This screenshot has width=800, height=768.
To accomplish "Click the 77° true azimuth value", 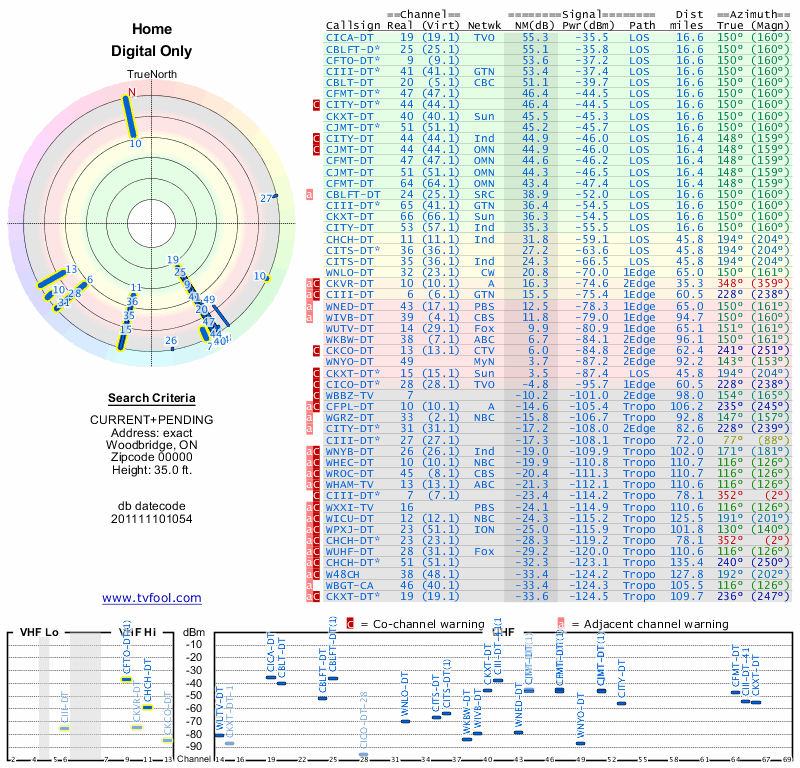I will point(734,440).
